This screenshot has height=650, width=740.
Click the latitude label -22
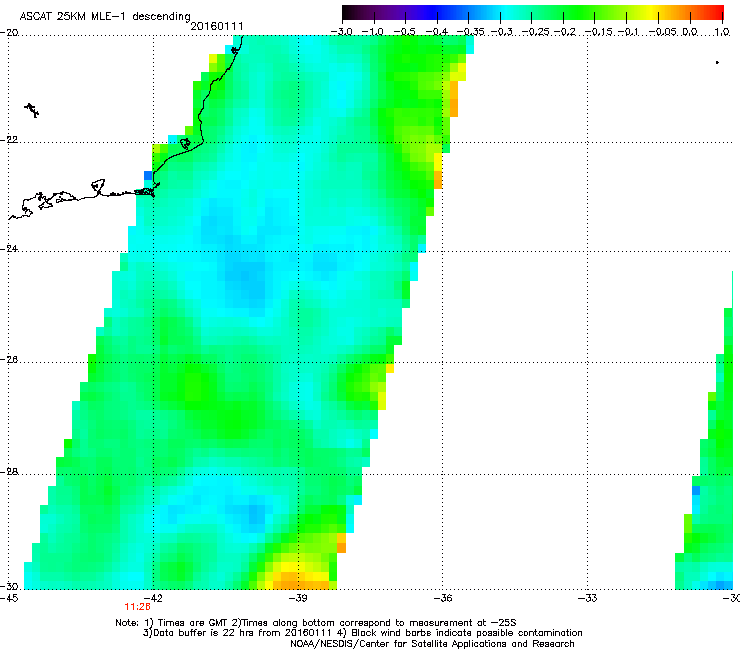tap(9, 140)
